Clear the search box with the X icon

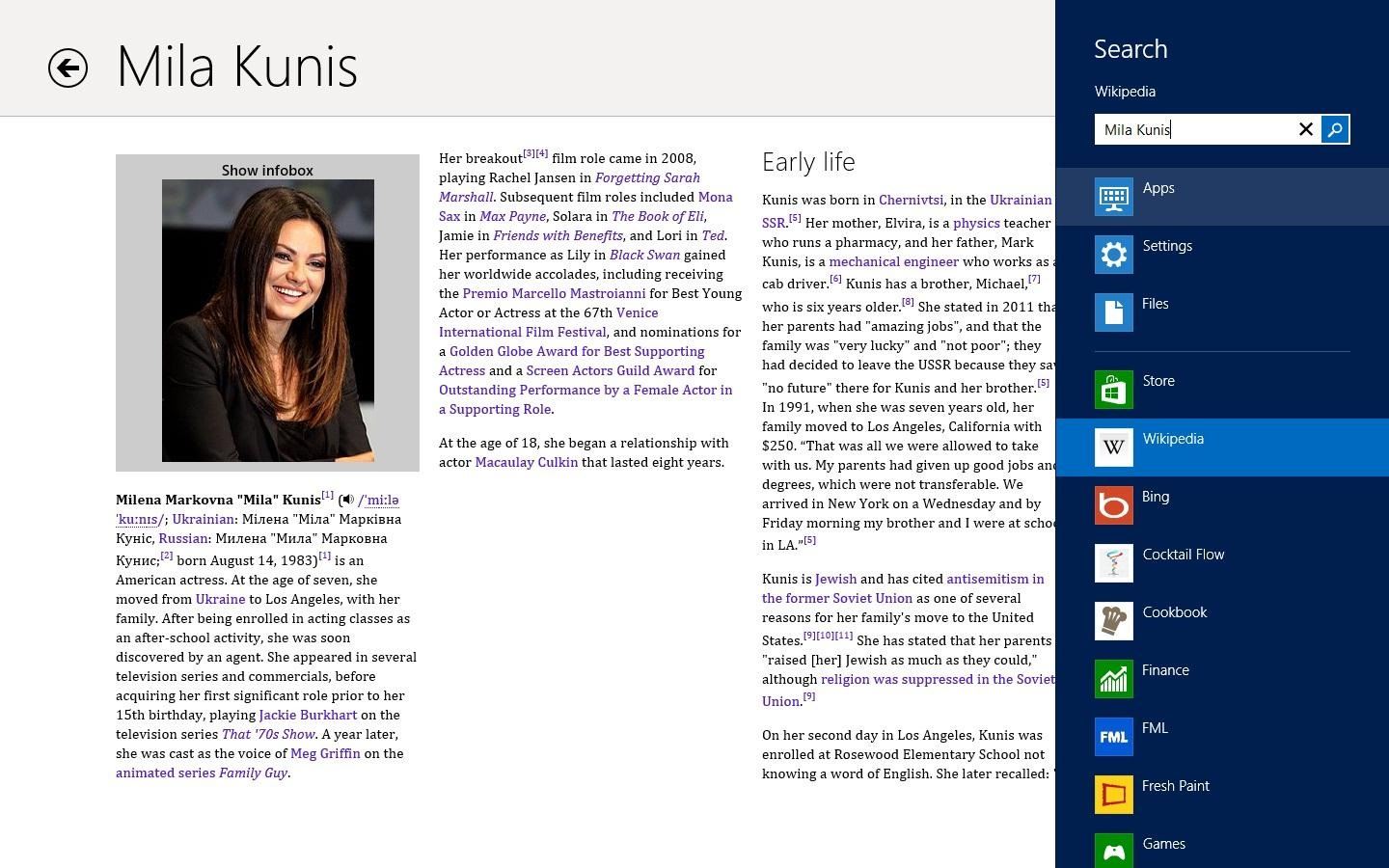pos(1306,129)
